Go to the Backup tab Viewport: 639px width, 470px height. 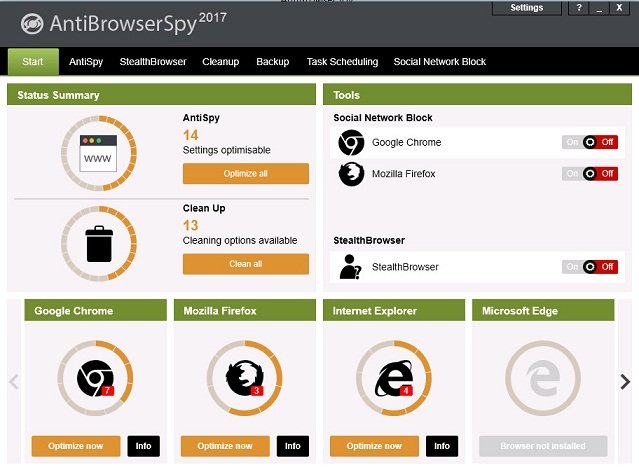click(x=273, y=62)
